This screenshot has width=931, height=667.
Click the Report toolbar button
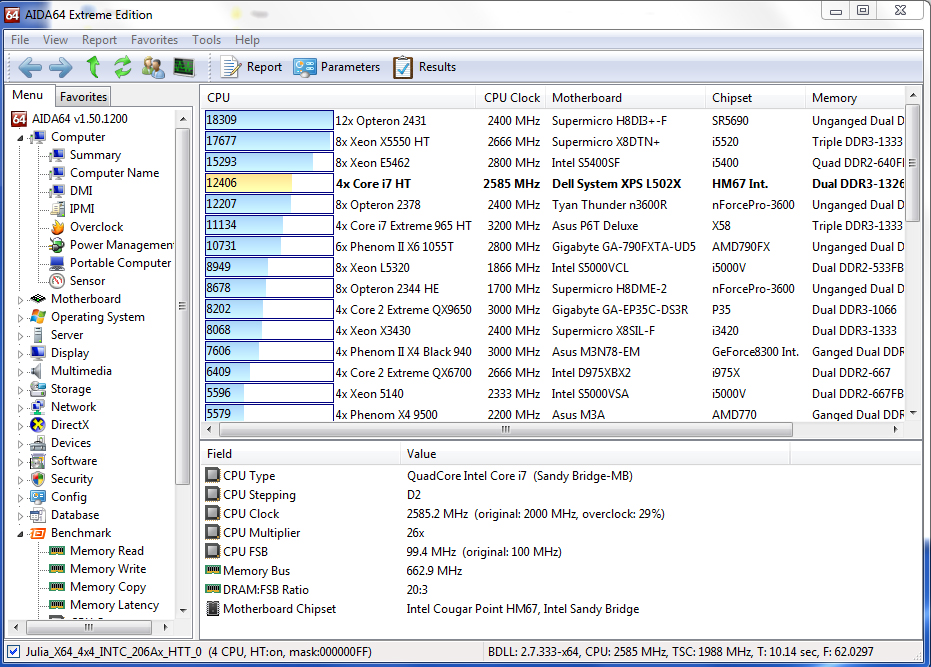pyautogui.click(x=251, y=67)
